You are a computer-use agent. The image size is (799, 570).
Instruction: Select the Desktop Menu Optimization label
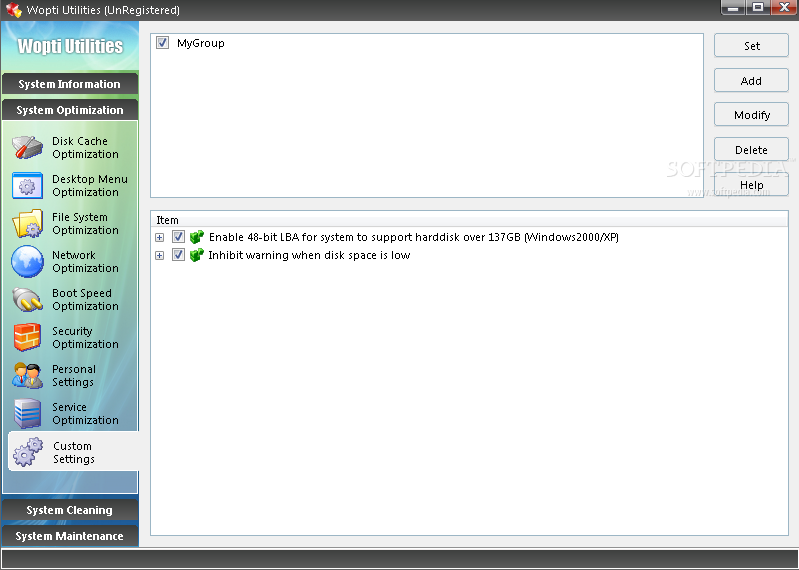[x=90, y=186]
